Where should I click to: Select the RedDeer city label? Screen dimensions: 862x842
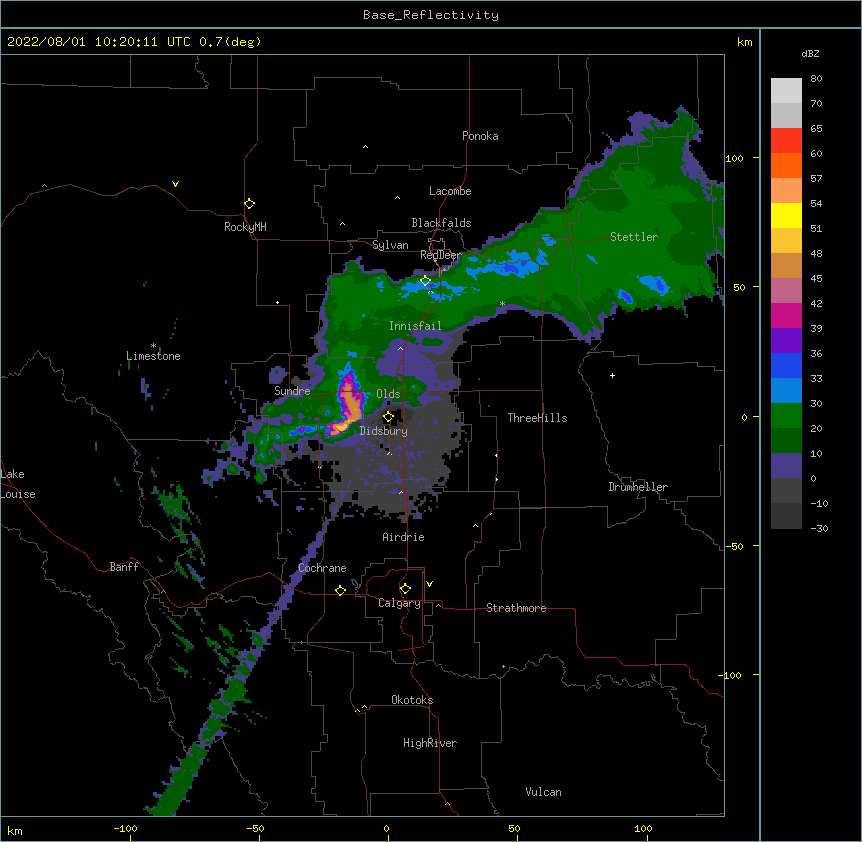coord(440,255)
